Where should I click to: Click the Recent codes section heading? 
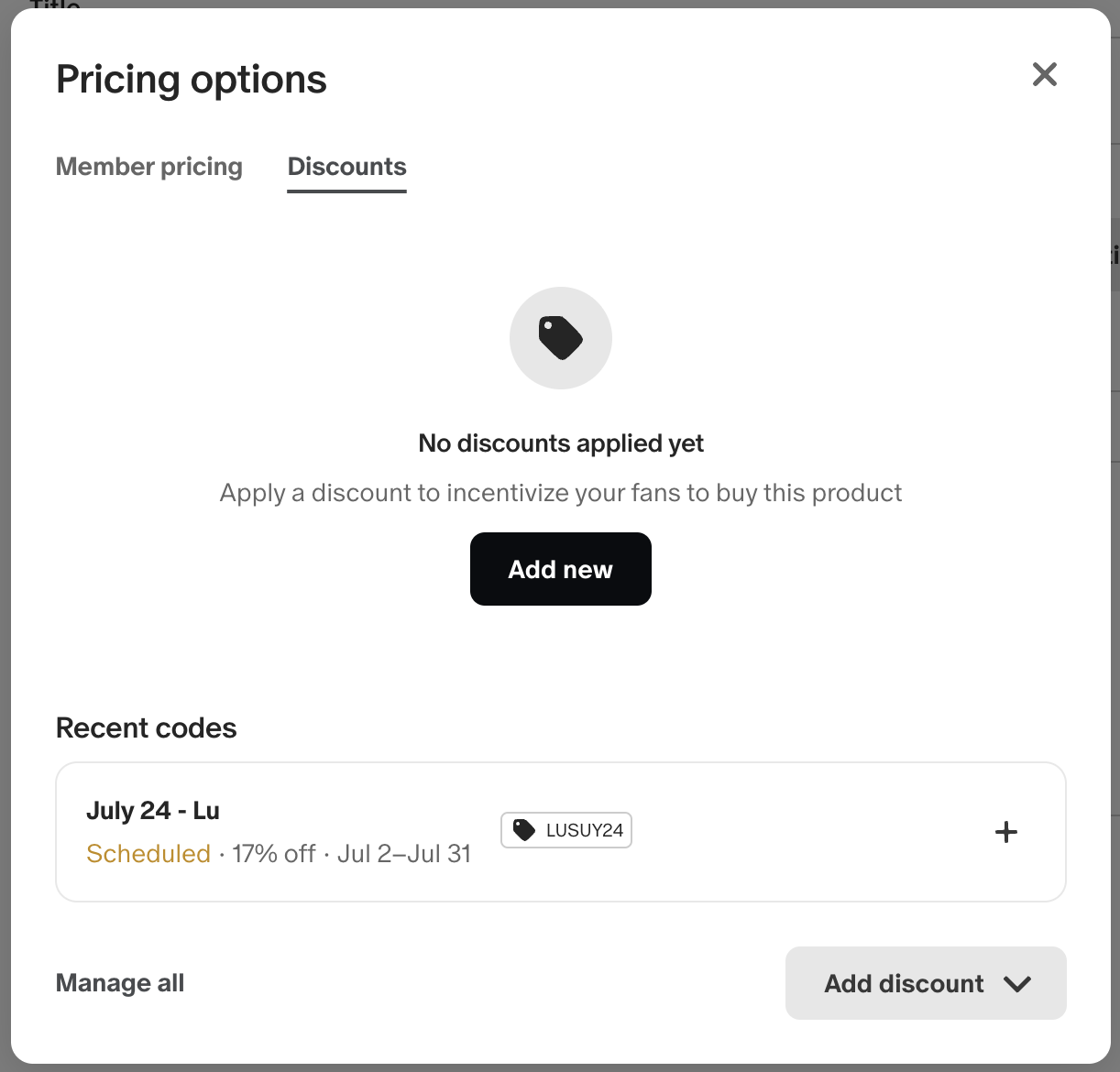pyautogui.click(x=147, y=728)
